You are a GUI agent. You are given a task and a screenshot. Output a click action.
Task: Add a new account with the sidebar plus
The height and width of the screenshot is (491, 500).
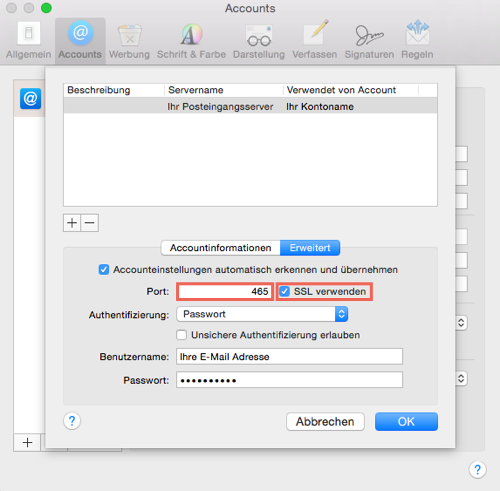point(27,443)
